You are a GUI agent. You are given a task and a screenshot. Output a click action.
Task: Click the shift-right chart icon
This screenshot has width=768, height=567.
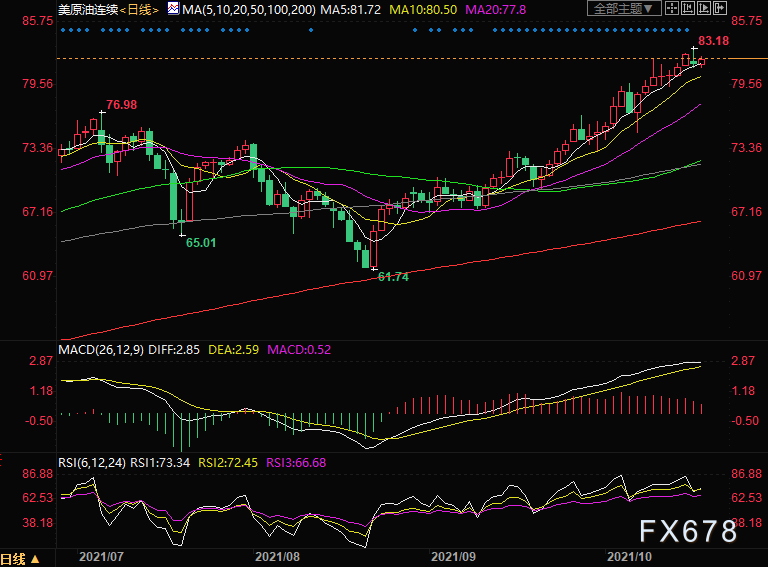720,8
